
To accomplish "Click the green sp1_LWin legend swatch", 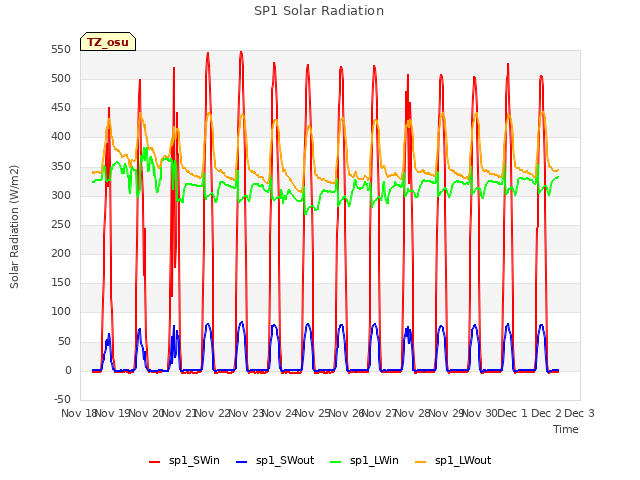I will [x=336, y=461].
